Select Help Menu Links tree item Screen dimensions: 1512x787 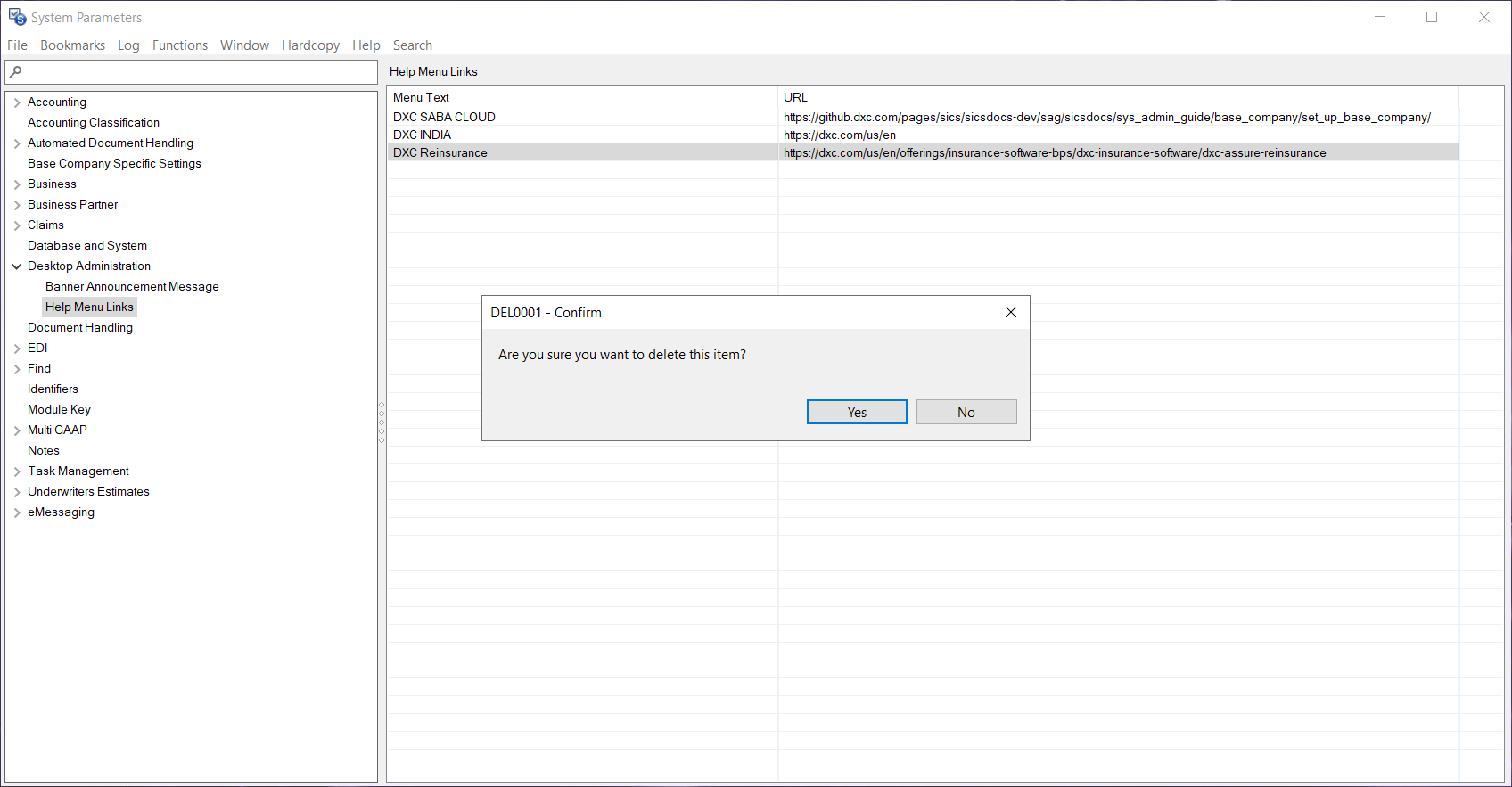89,307
